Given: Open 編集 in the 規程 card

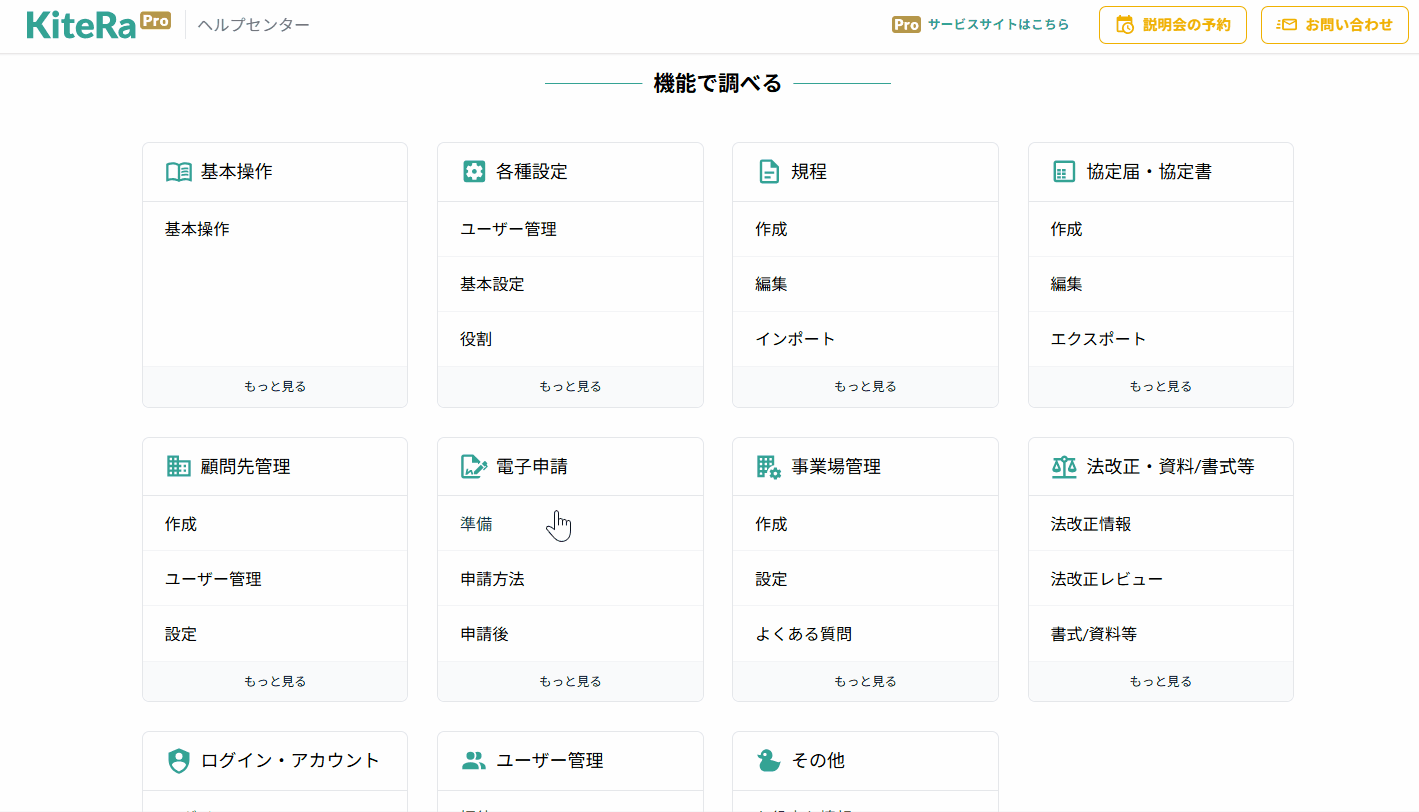Looking at the screenshot, I should [771, 284].
